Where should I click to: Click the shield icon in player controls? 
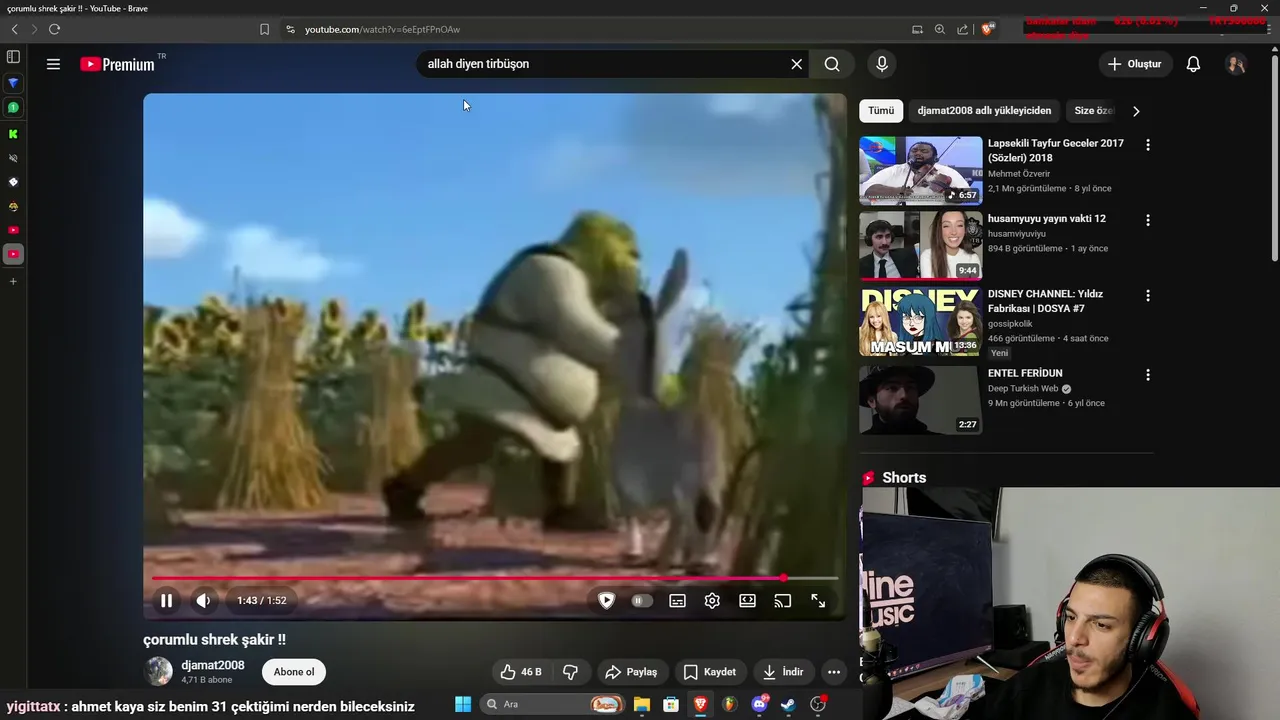[x=606, y=601]
